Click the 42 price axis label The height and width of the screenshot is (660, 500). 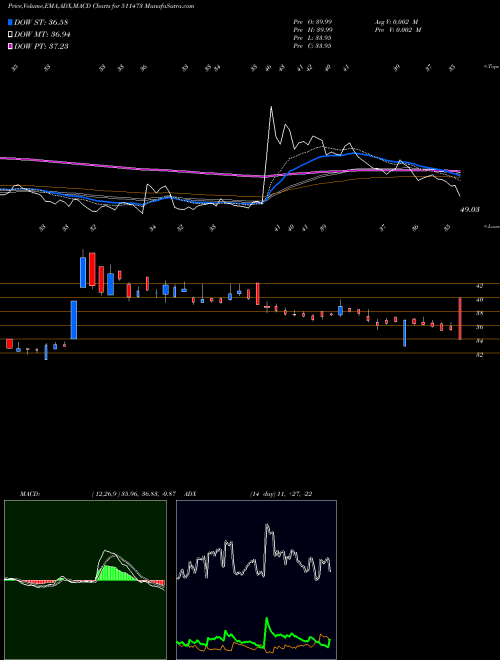point(479,286)
